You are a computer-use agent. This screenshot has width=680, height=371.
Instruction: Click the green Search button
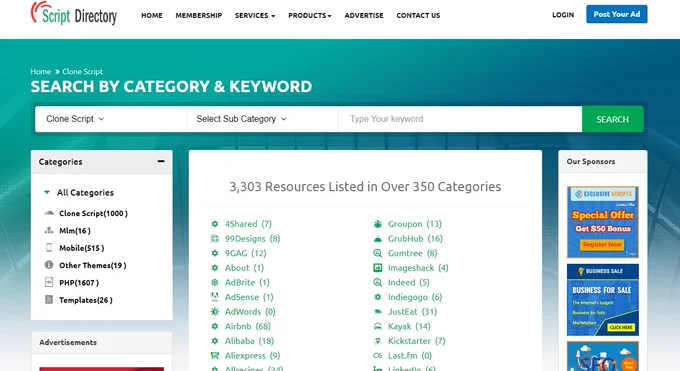point(612,119)
